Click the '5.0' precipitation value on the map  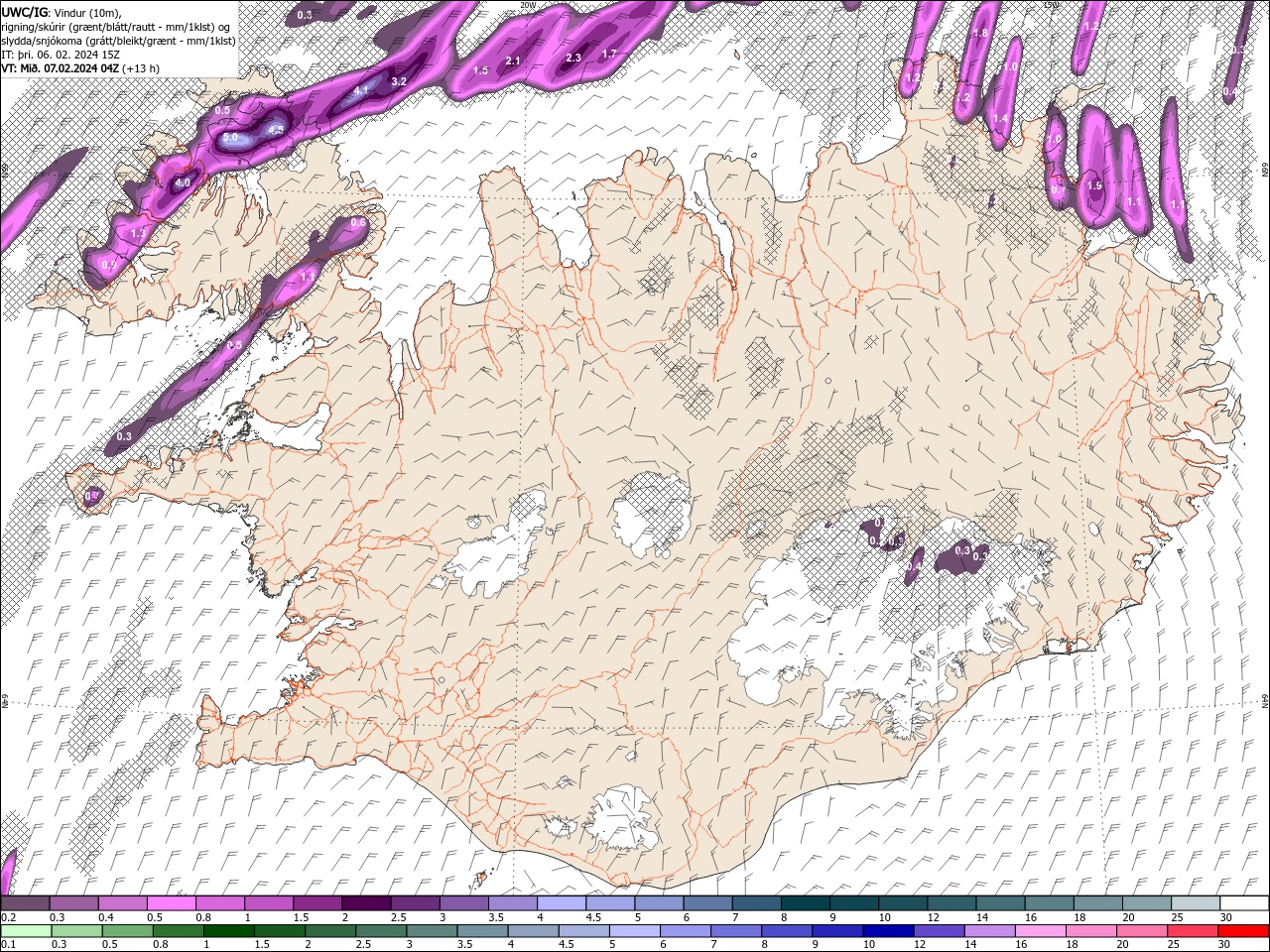coord(231,138)
